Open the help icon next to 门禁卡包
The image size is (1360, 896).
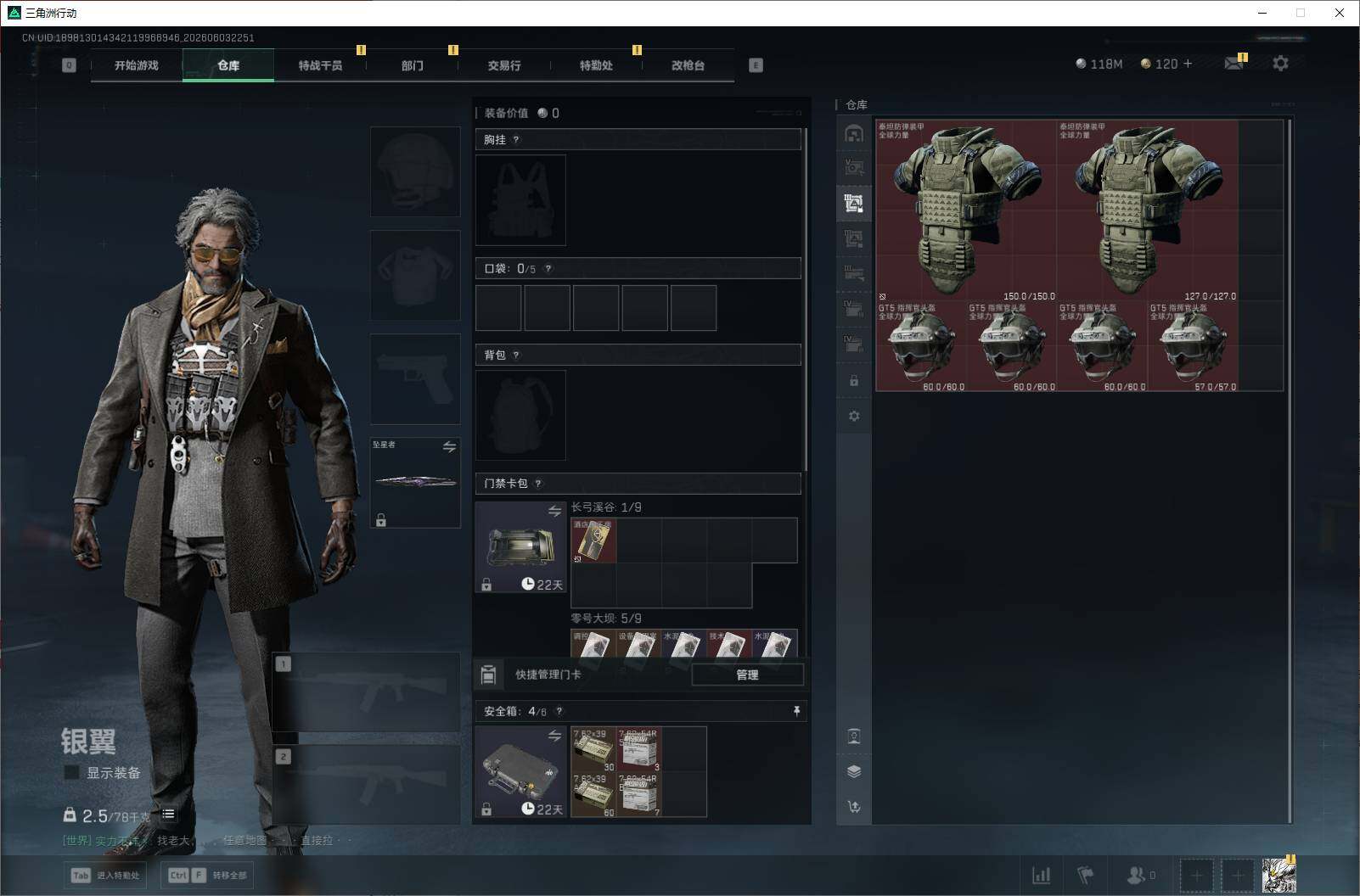tap(538, 484)
